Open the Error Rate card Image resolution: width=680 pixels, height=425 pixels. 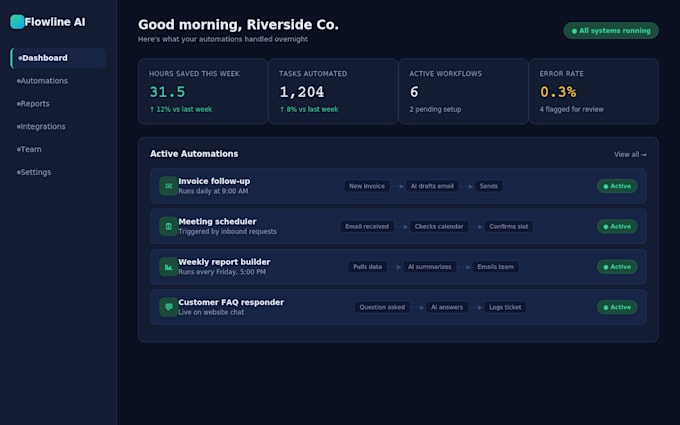[x=594, y=92]
